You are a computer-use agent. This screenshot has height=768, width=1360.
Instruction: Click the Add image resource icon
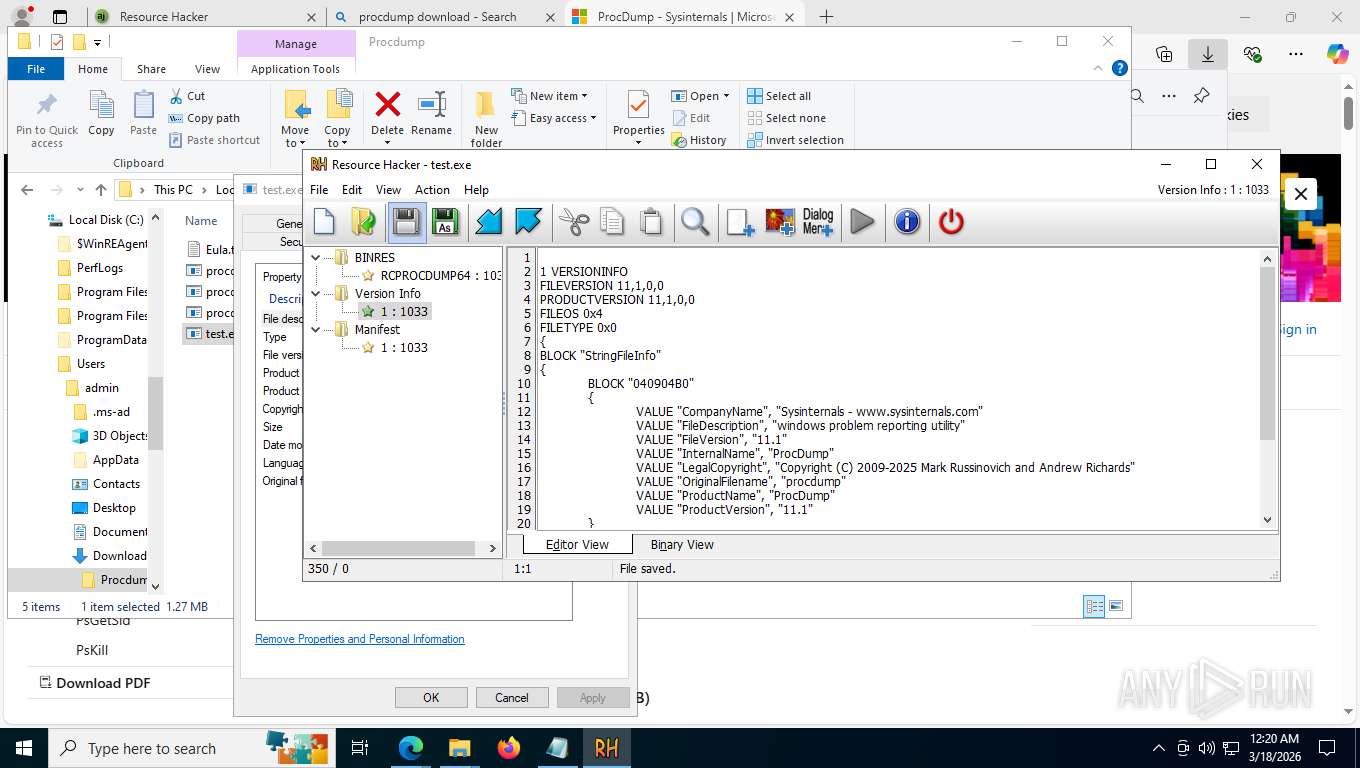(780, 222)
